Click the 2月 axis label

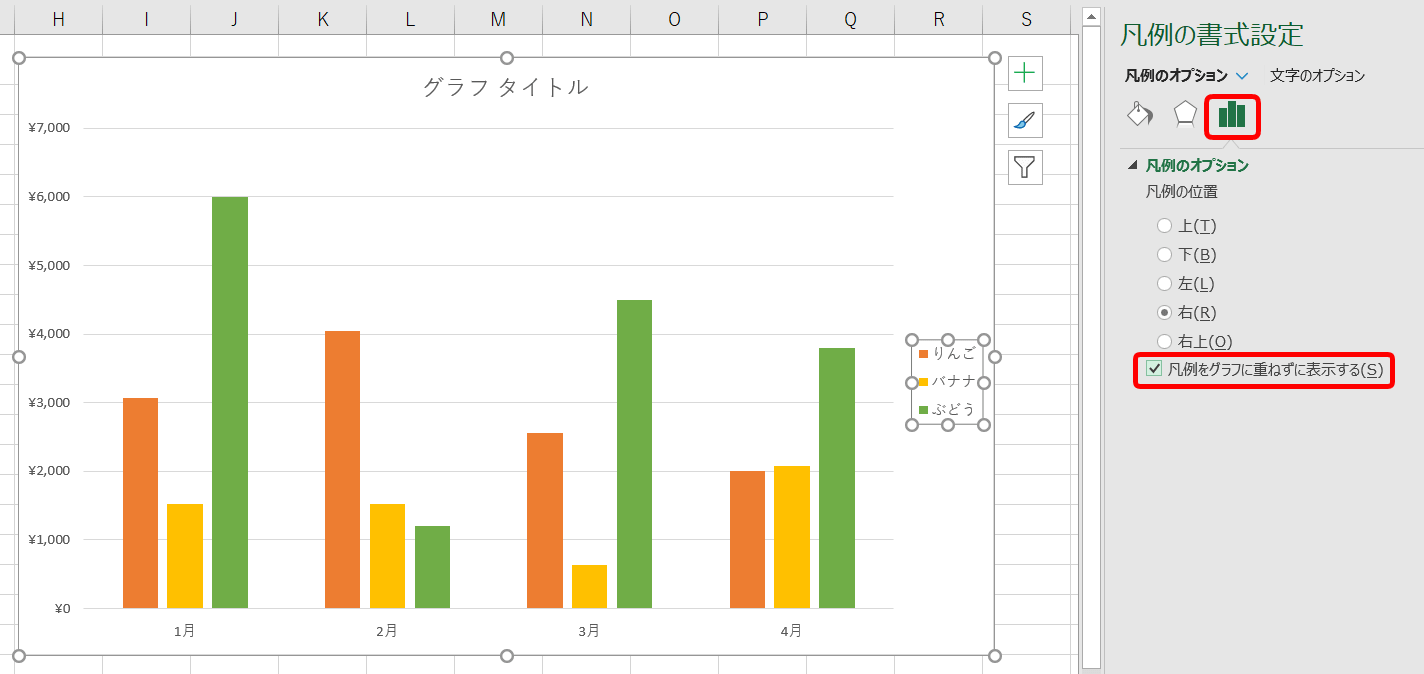click(386, 631)
